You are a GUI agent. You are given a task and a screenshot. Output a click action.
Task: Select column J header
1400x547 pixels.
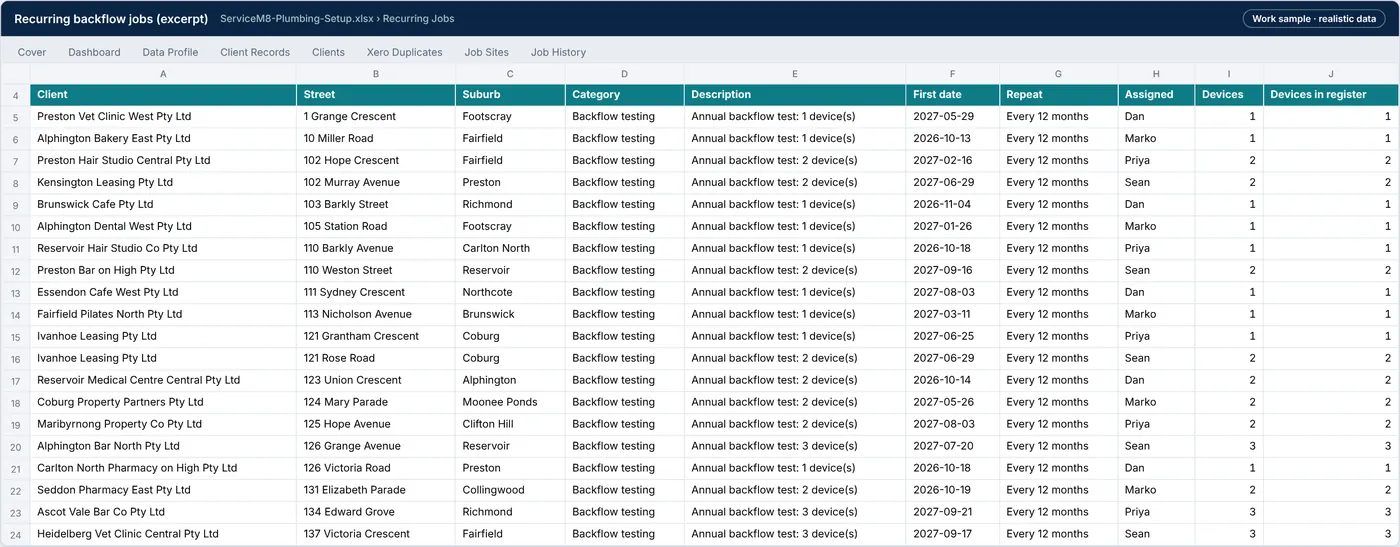pyautogui.click(x=1331, y=74)
